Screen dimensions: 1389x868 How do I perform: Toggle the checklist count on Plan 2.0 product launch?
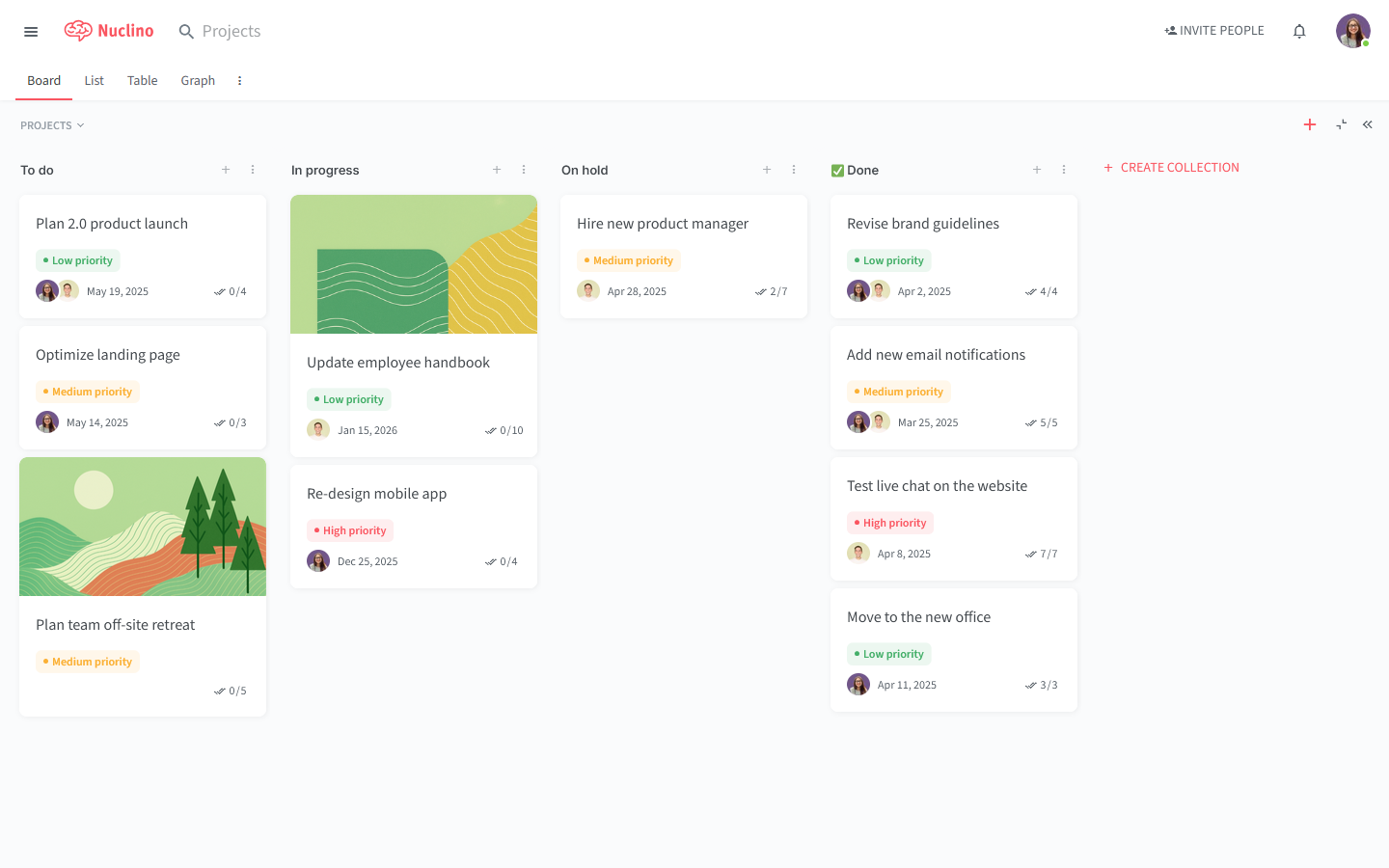click(231, 290)
